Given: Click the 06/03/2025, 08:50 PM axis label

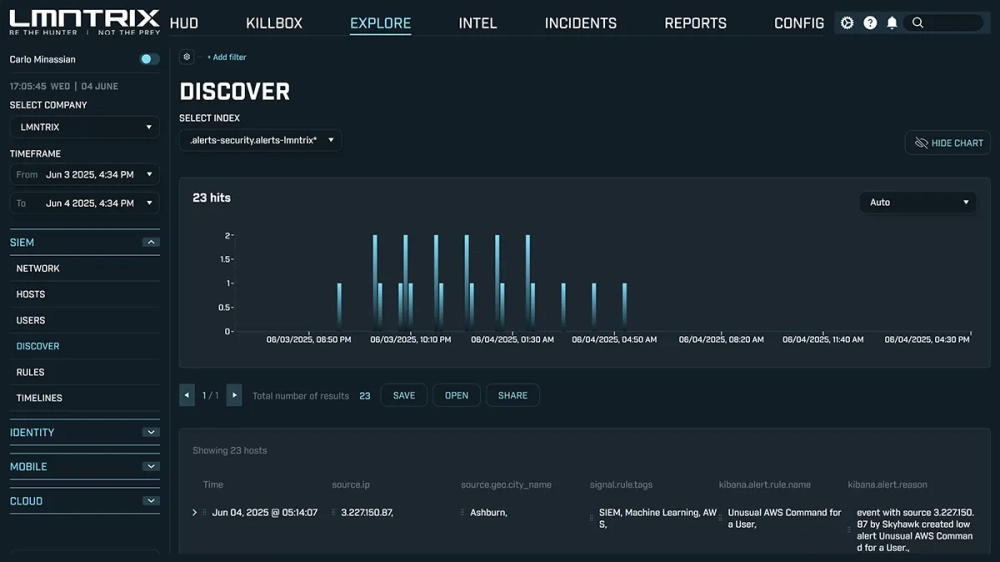Looking at the screenshot, I should pos(309,339).
